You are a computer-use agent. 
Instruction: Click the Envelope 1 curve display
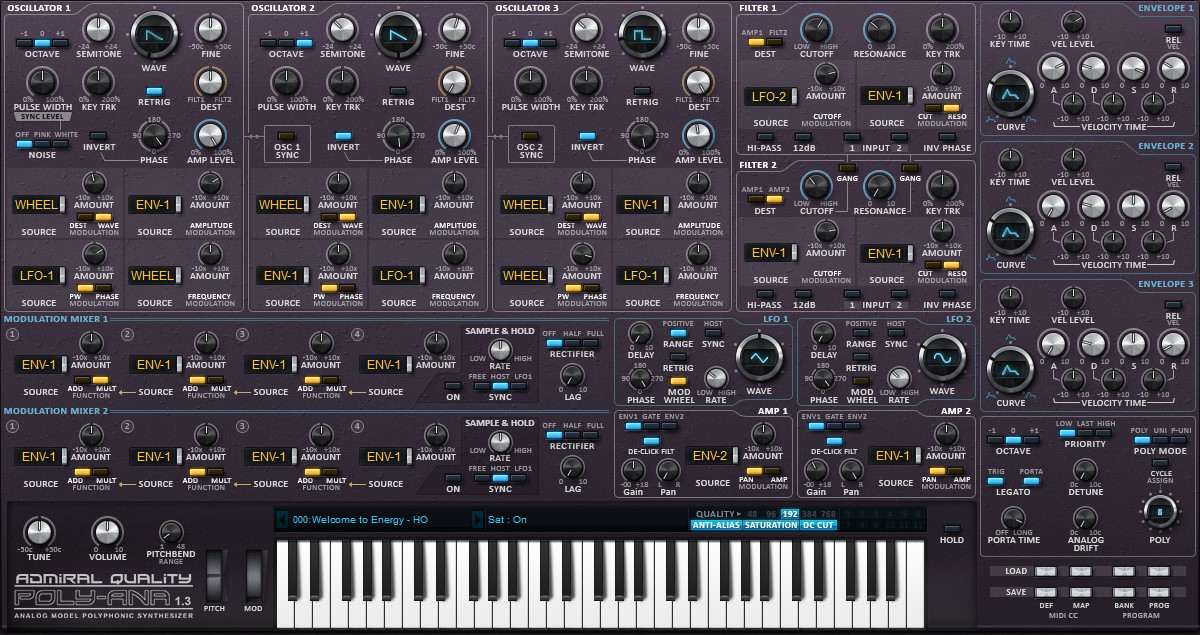[1010, 95]
